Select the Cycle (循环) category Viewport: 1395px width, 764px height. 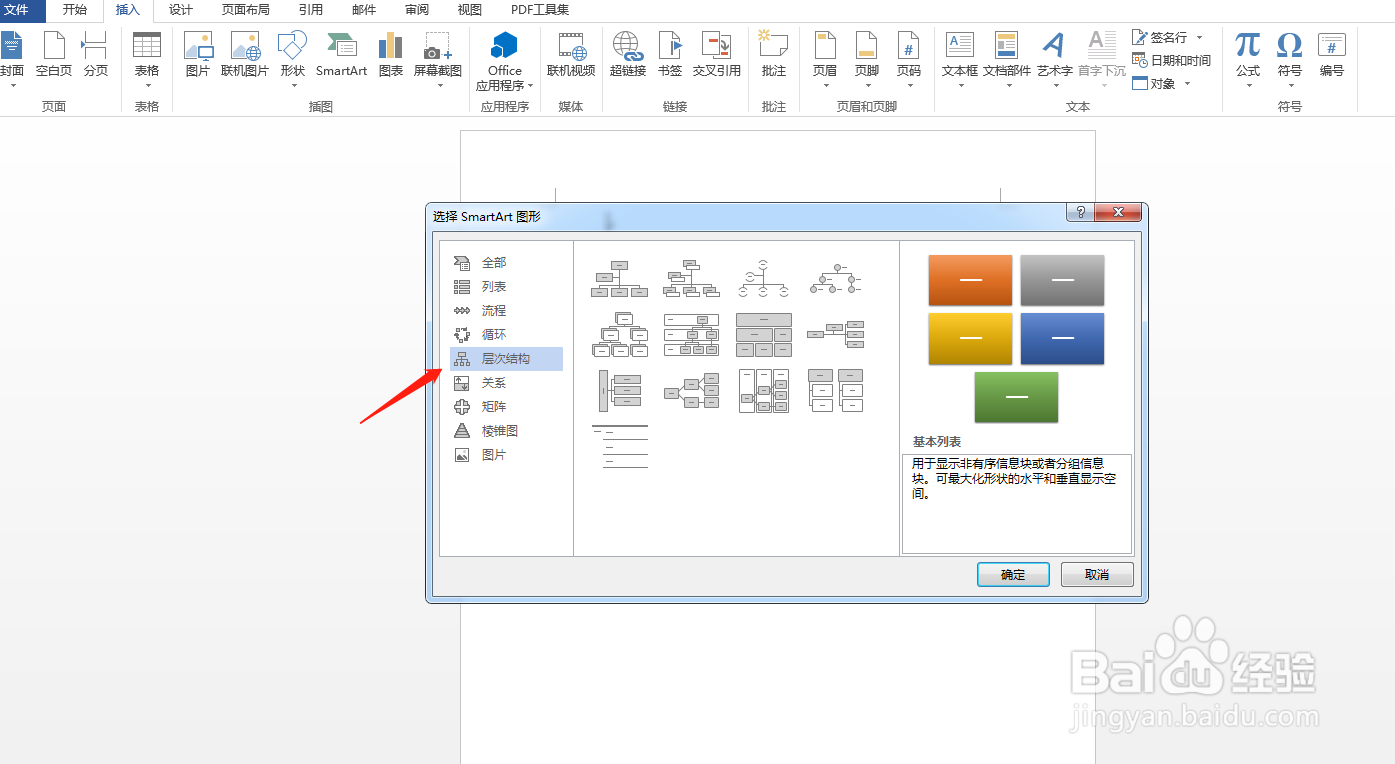tap(506, 335)
